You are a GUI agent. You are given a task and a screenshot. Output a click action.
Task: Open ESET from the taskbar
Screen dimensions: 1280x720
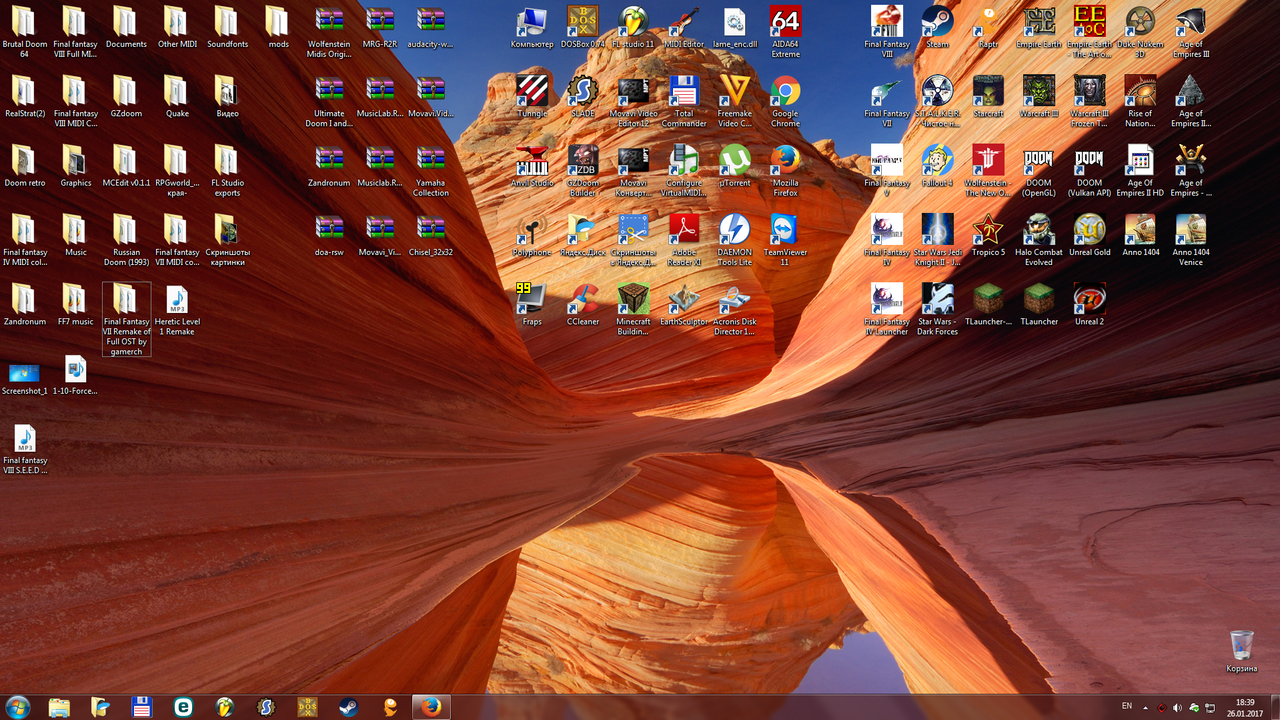pos(183,707)
